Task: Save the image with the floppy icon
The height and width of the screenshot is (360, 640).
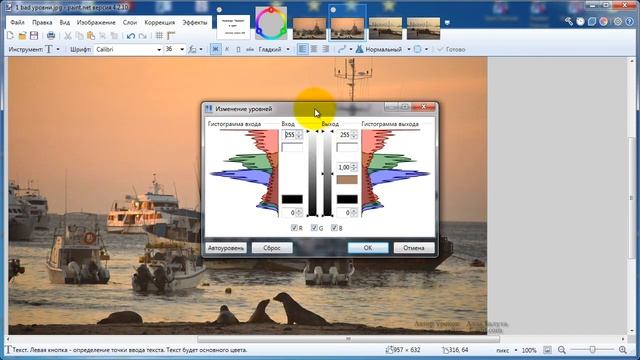Action: pos(34,36)
